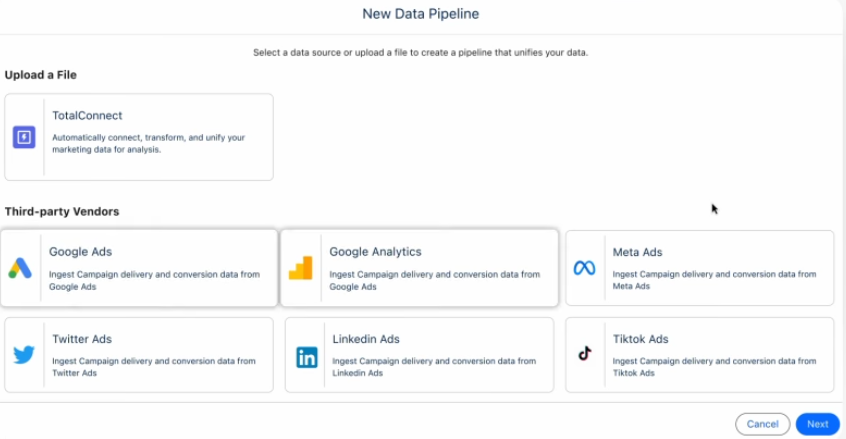Choose the Tiktok Ads card title
This screenshot has height=439, width=846.
pyautogui.click(x=640, y=339)
